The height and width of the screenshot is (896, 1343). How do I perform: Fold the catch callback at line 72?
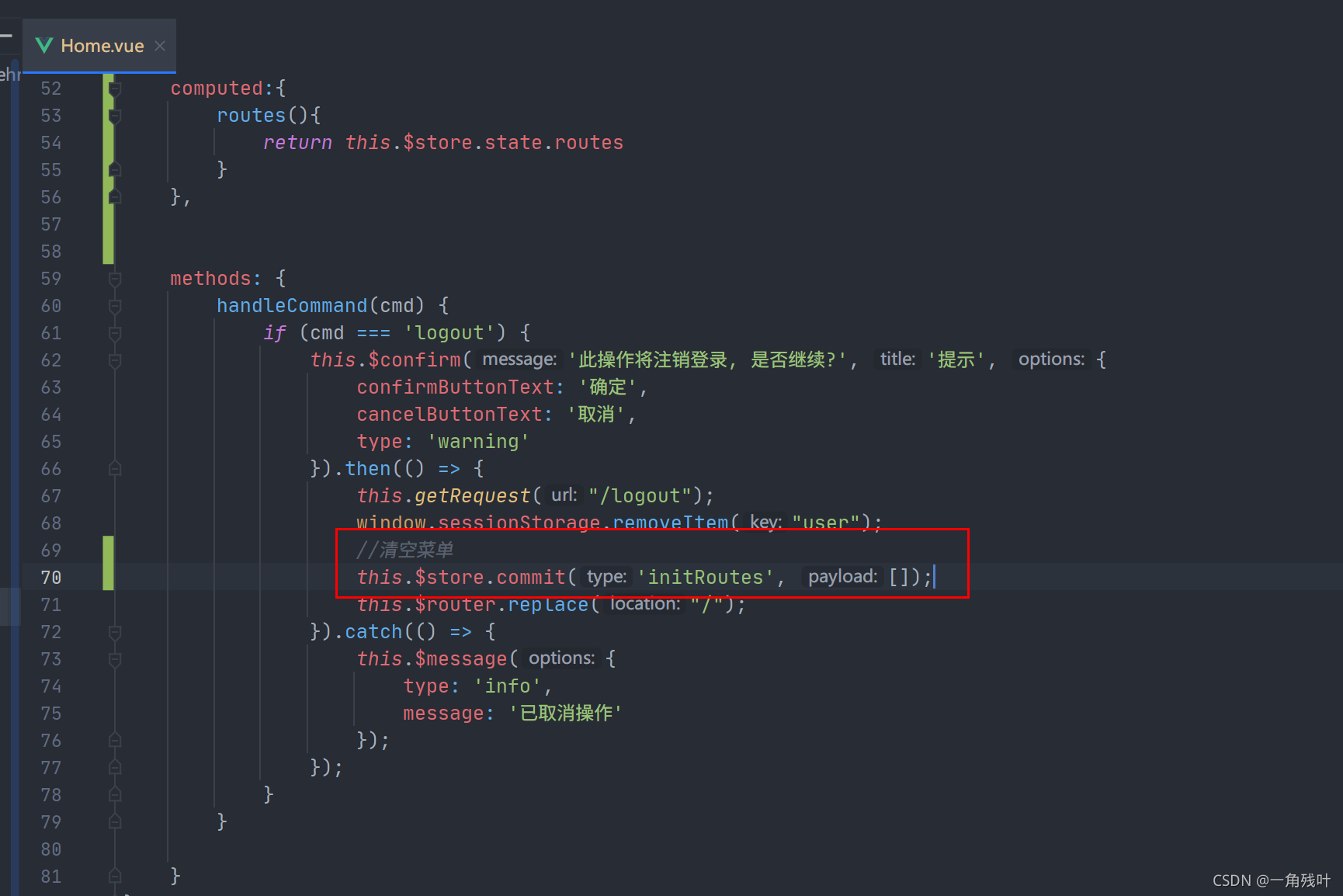point(115,632)
